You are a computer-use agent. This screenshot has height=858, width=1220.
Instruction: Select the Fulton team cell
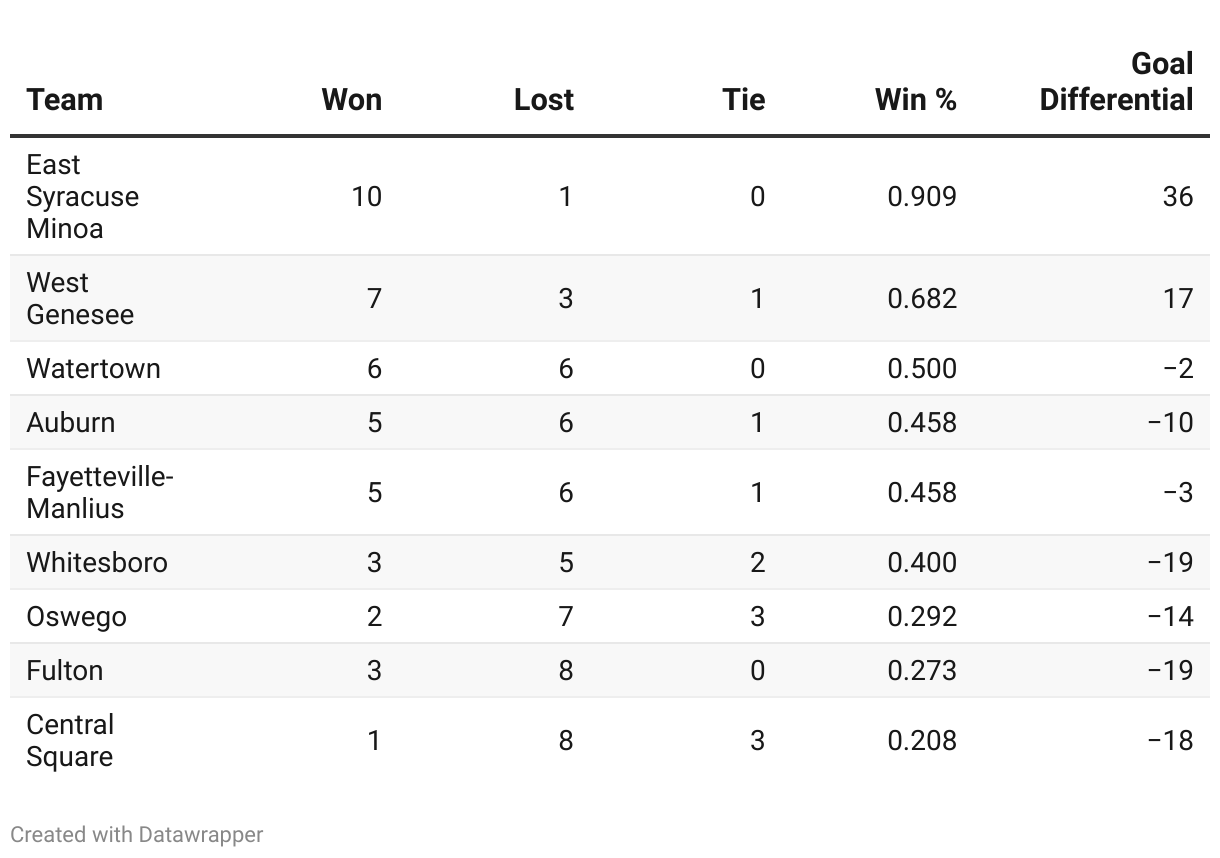(65, 670)
